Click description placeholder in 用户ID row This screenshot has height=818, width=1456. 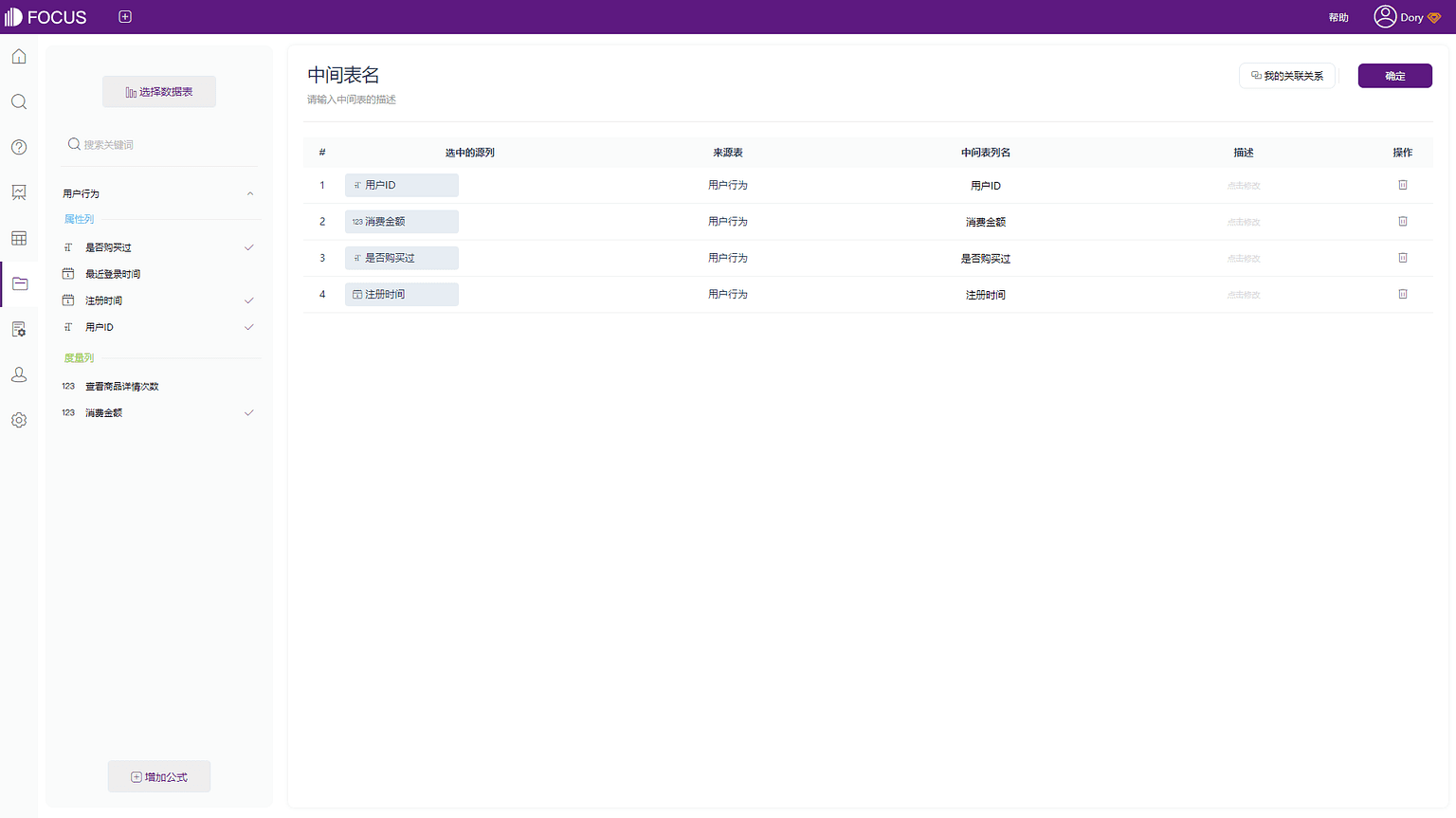pos(1244,186)
